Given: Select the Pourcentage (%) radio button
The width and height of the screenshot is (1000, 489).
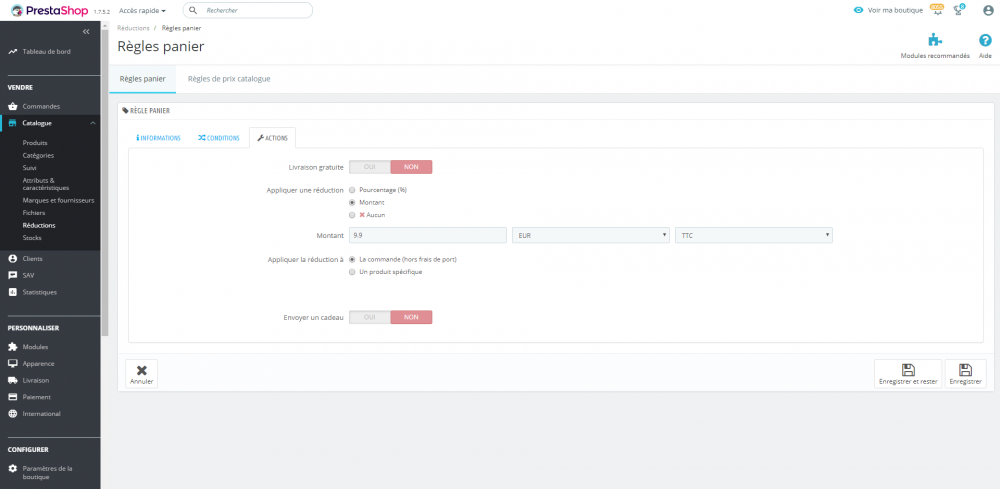Looking at the screenshot, I should click(x=352, y=190).
